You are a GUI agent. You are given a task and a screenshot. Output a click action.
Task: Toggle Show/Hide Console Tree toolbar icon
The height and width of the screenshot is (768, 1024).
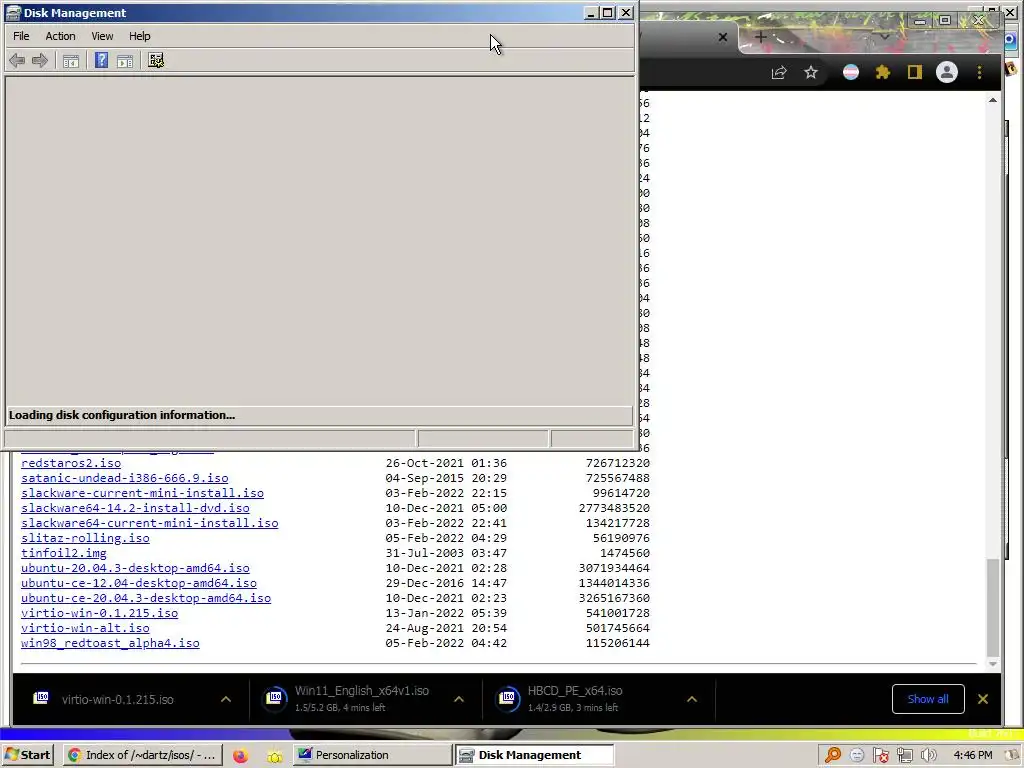pos(71,61)
